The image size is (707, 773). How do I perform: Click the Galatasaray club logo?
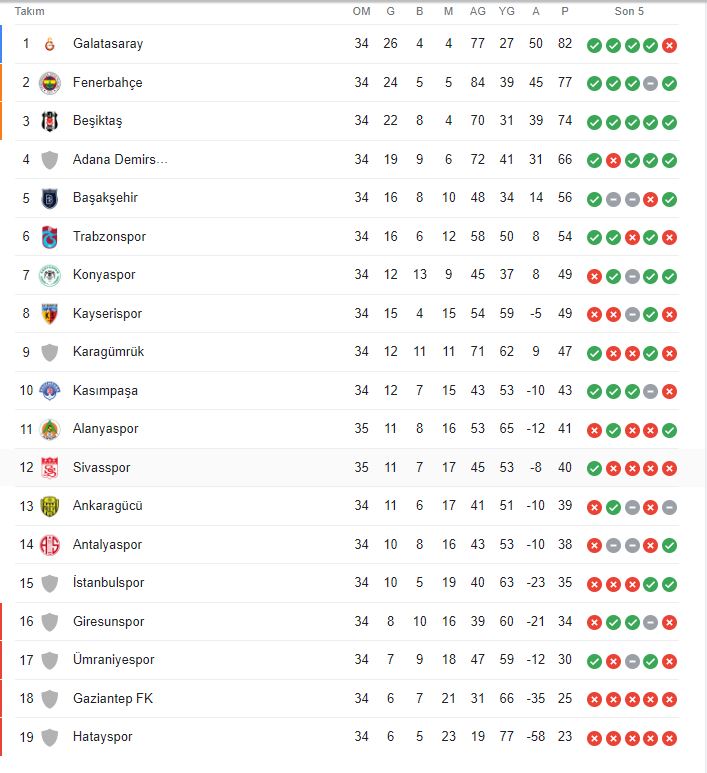pos(50,44)
